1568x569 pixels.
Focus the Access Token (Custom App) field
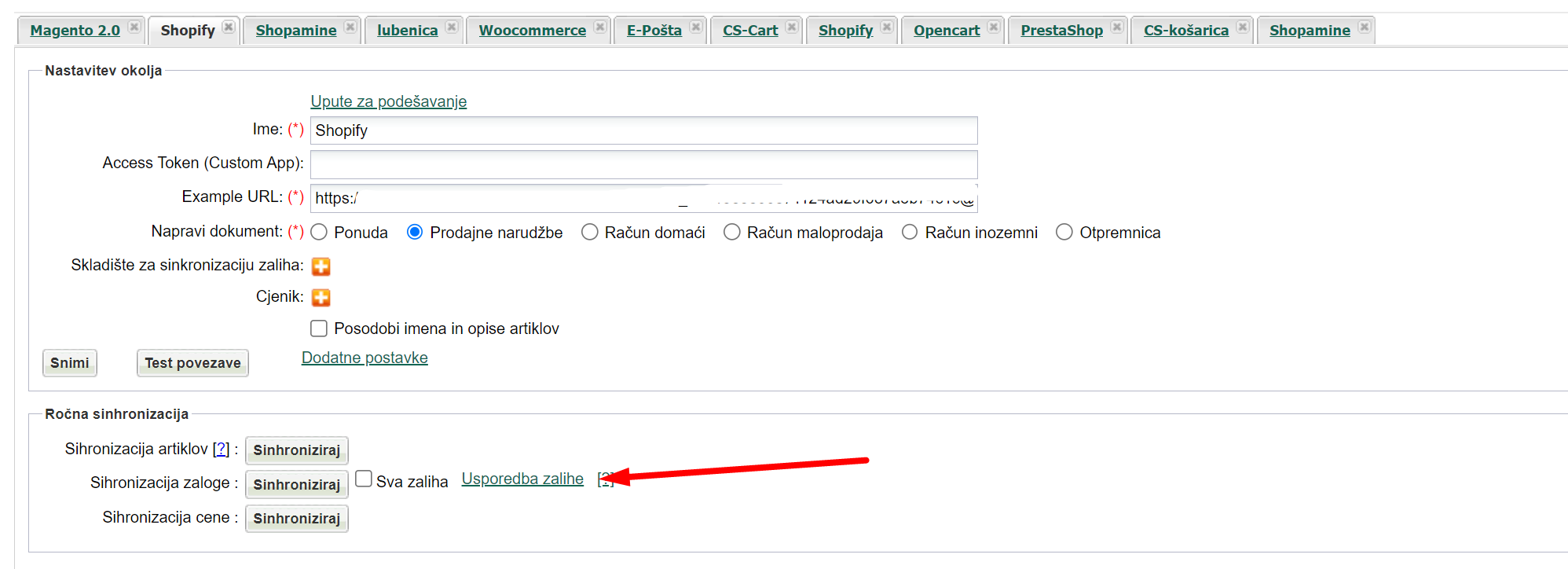pos(644,164)
